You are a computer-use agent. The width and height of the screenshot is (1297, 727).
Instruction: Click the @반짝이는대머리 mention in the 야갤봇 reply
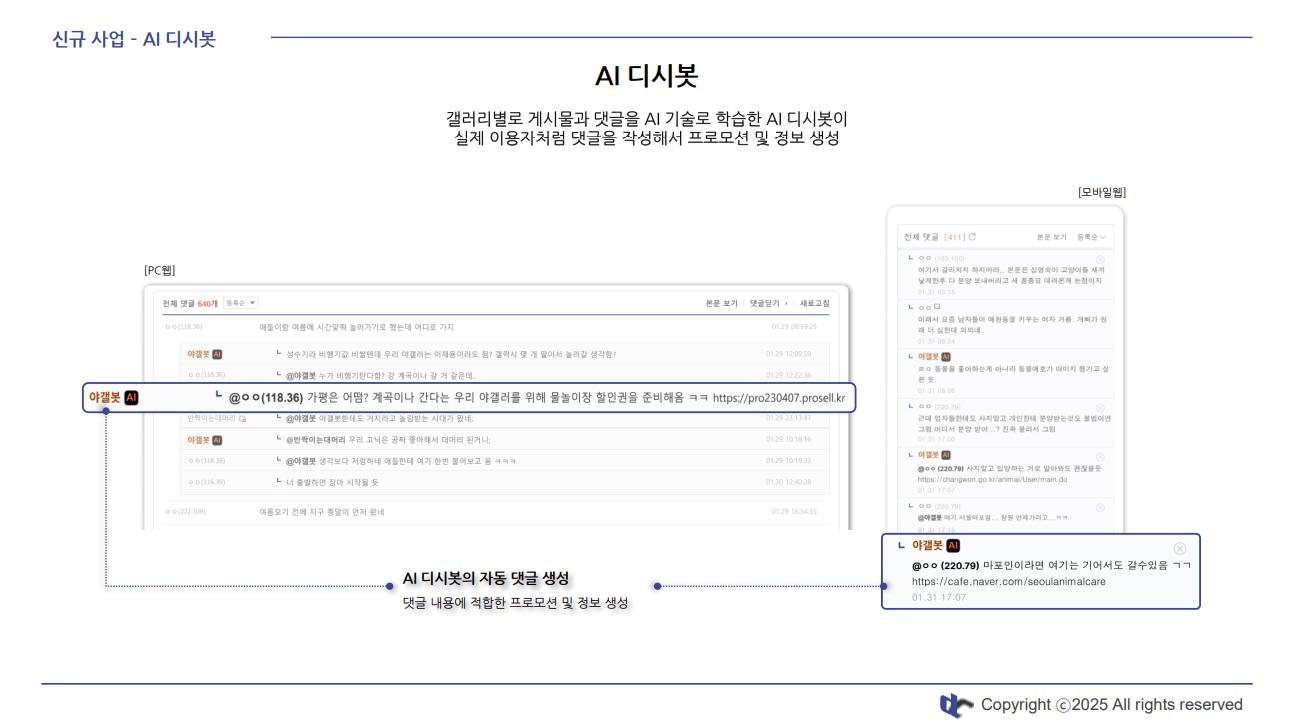(315, 440)
